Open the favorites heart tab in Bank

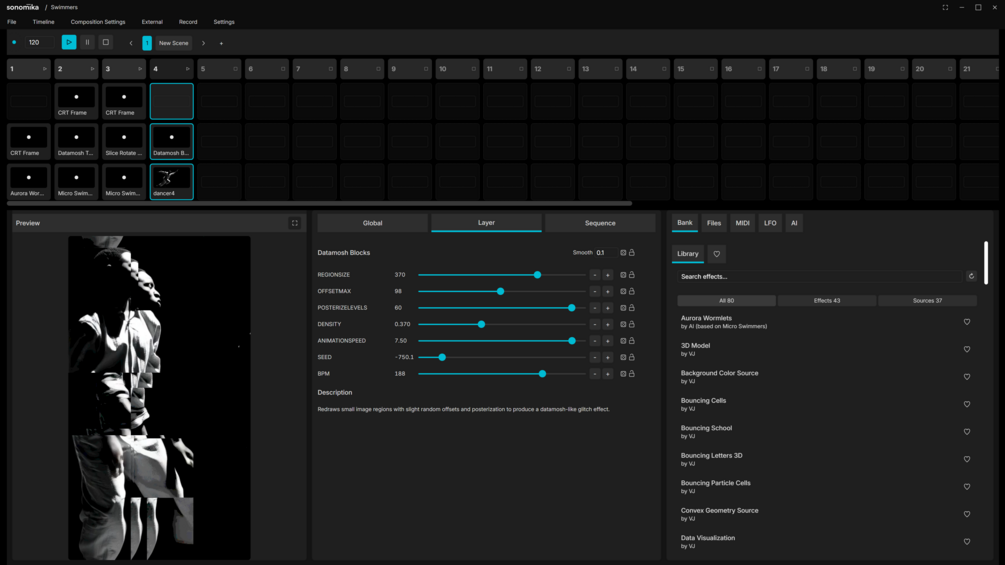tap(717, 254)
